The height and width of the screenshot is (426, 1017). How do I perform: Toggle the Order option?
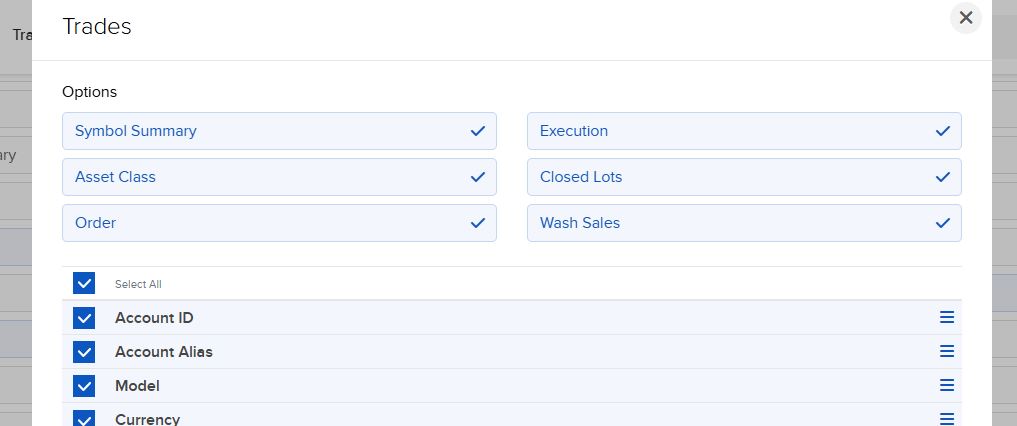coord(279,223)
